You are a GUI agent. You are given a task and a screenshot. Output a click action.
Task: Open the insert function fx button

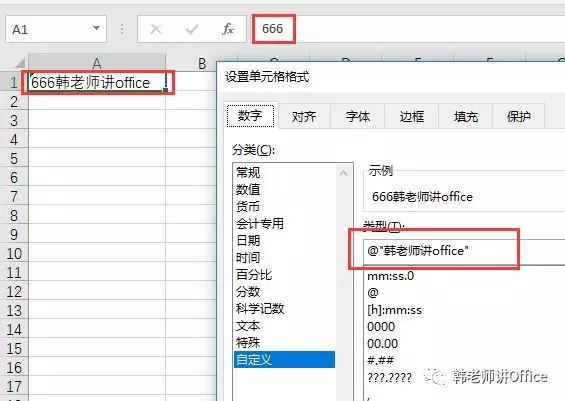228,29
